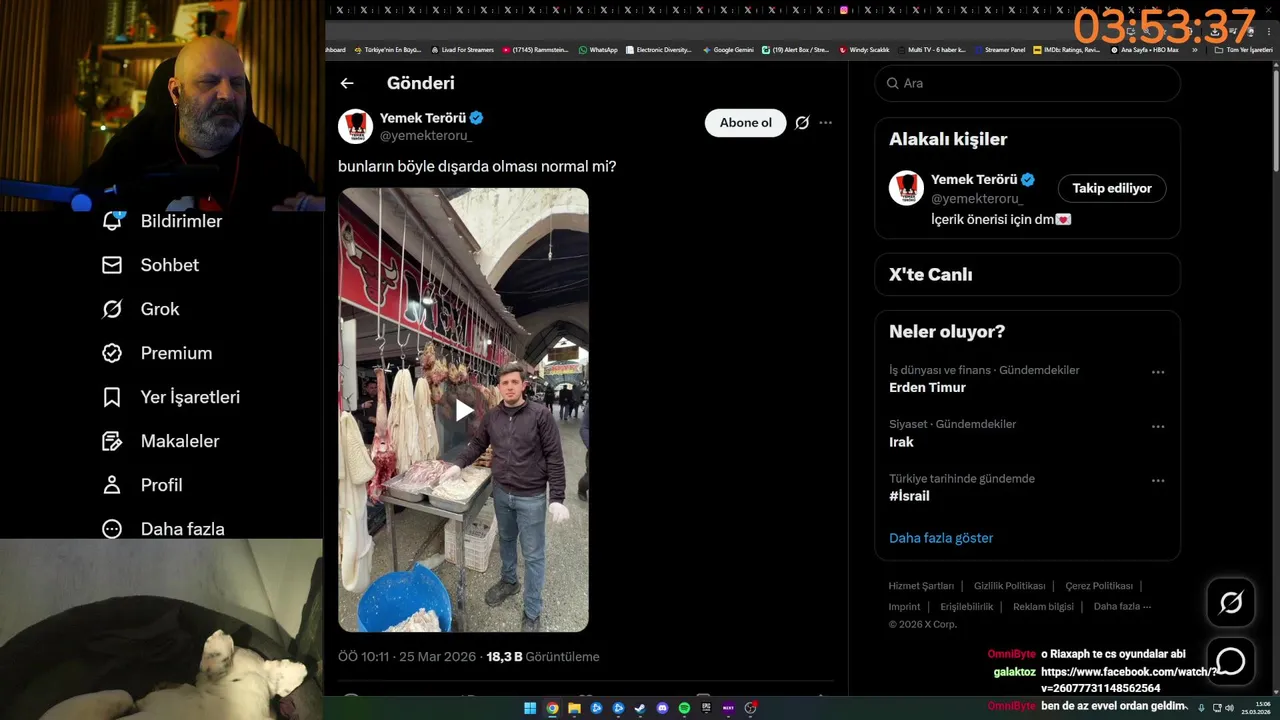Screen dimensions: 1280x720
Task: Click the Profil person icon
Action: tap(112, 485)
